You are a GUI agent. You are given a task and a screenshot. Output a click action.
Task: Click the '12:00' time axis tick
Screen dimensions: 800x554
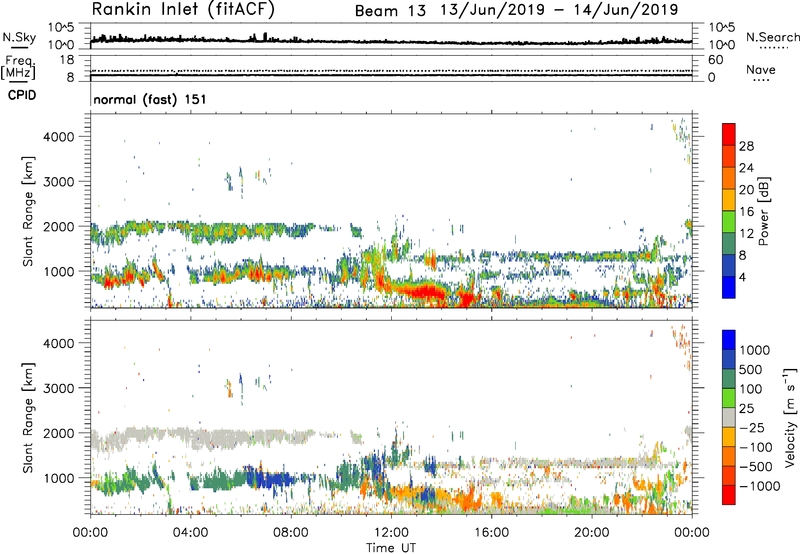pyautogui.click(x=391, y=533)
